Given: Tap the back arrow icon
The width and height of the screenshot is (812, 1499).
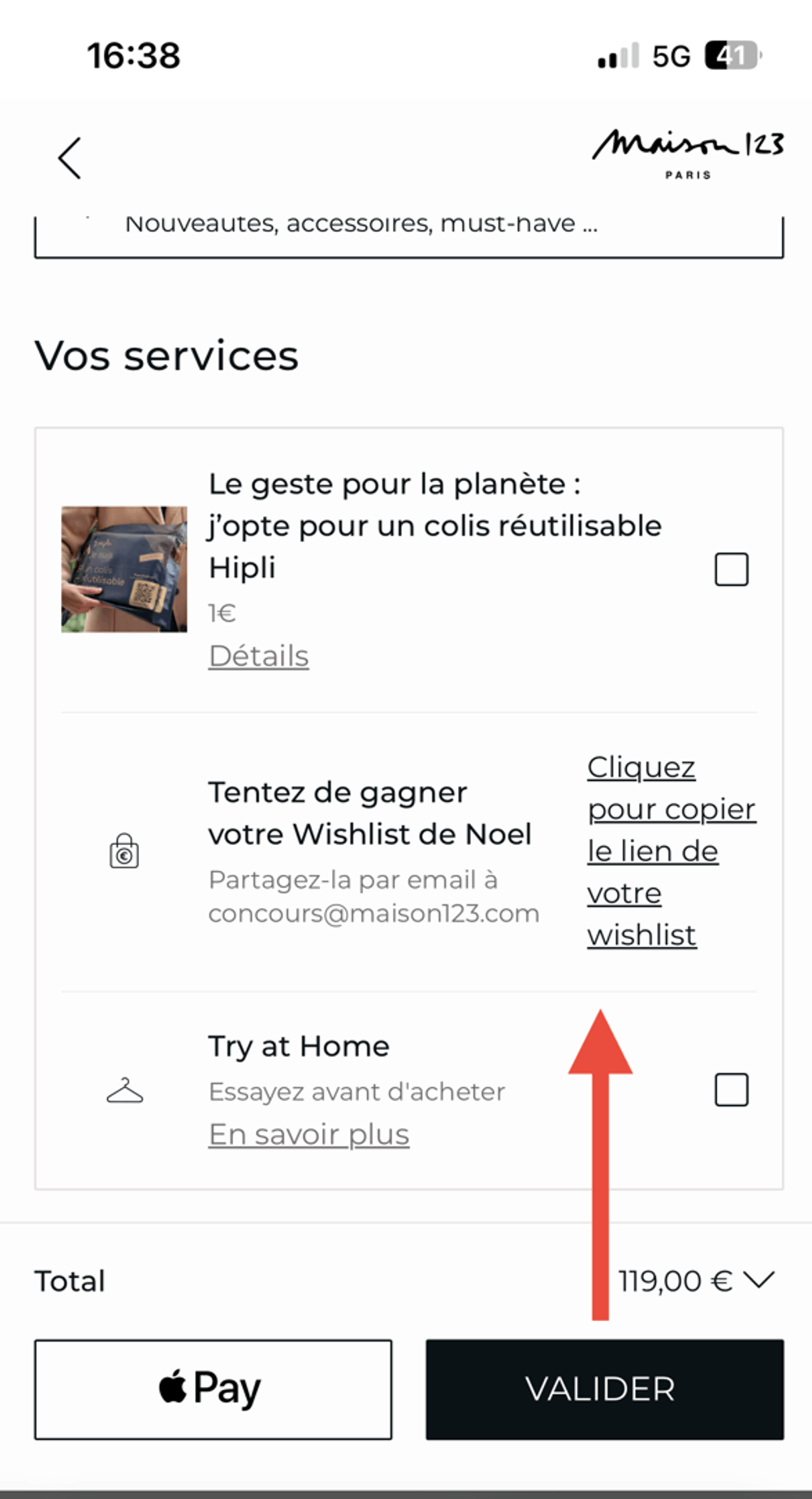Looking at the screenshot, I should coord(71,158).
